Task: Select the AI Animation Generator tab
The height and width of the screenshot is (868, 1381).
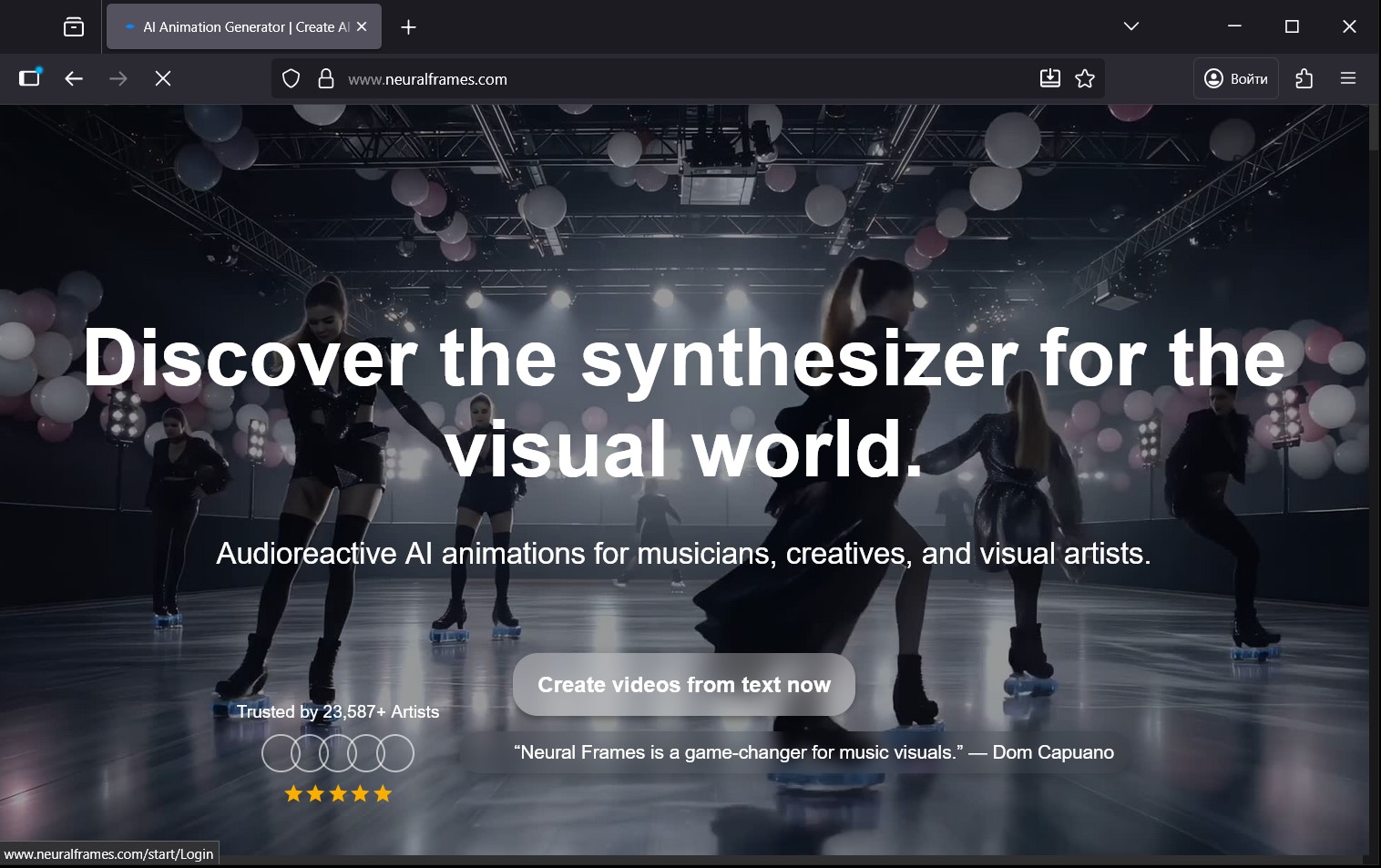Action: 237,27
